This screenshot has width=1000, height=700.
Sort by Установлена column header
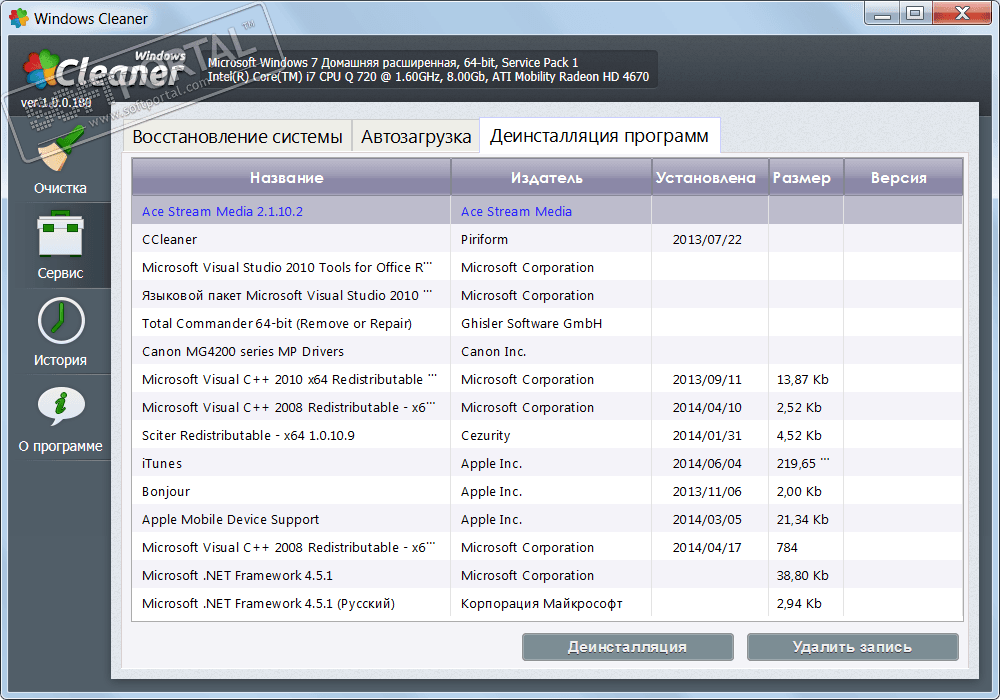tap(710, 177)
